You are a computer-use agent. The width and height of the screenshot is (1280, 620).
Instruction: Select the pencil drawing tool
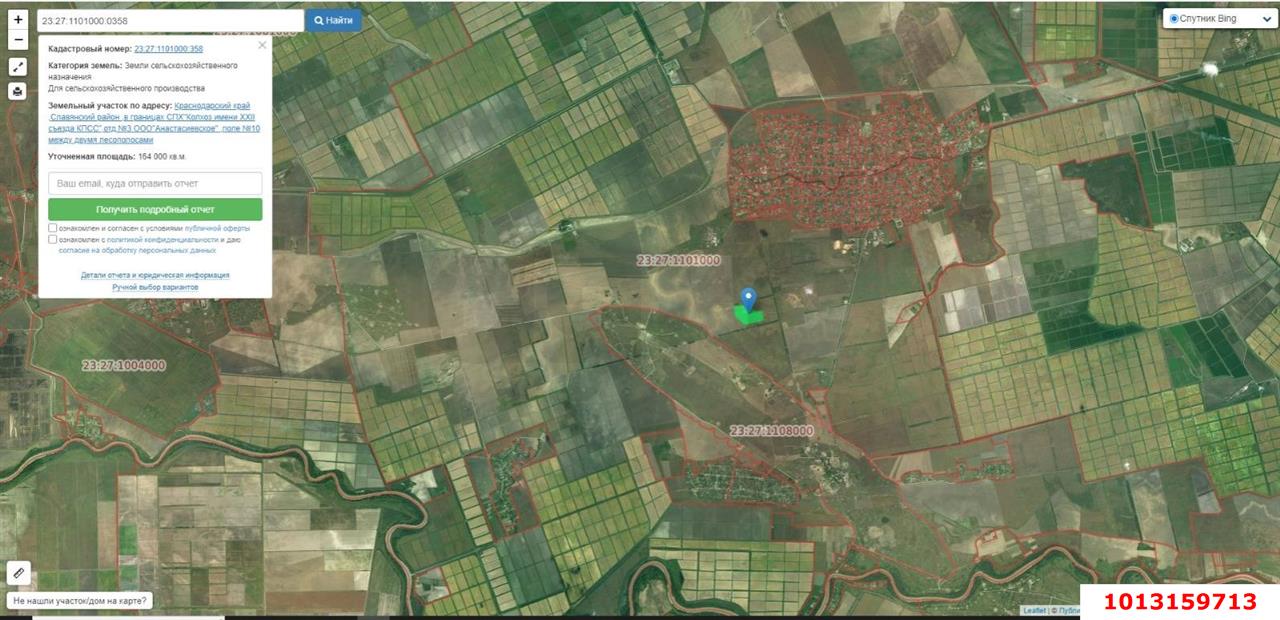pyautogui.click(x=17, y=574)
